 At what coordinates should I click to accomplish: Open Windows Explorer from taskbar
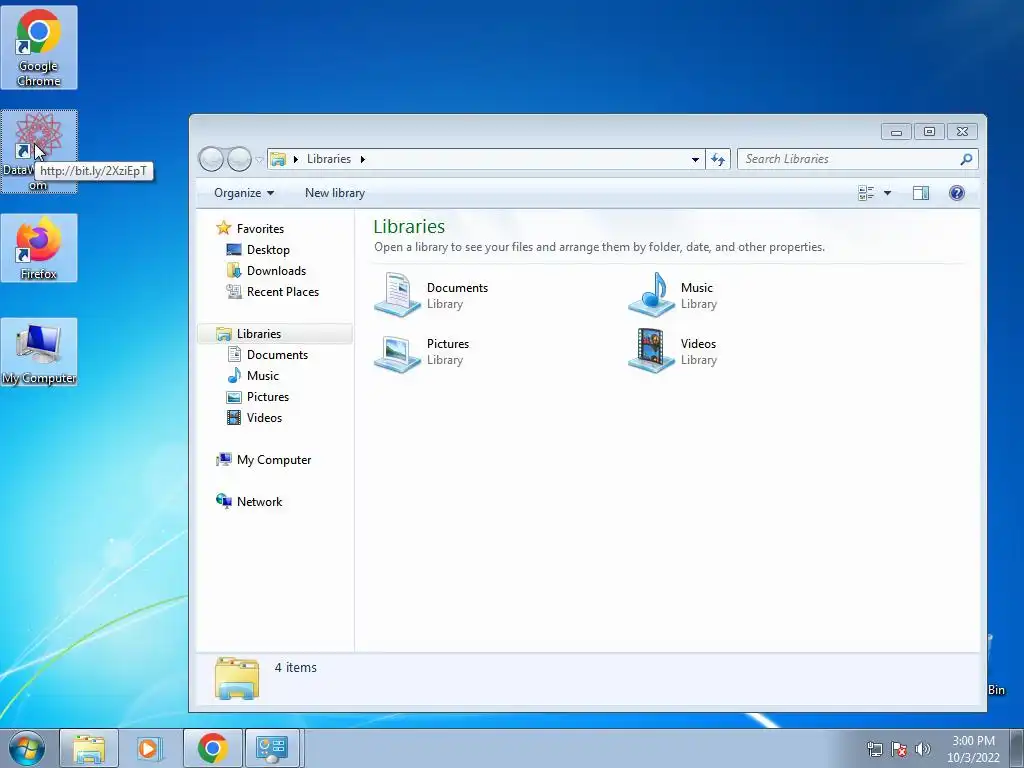[89, 748]
